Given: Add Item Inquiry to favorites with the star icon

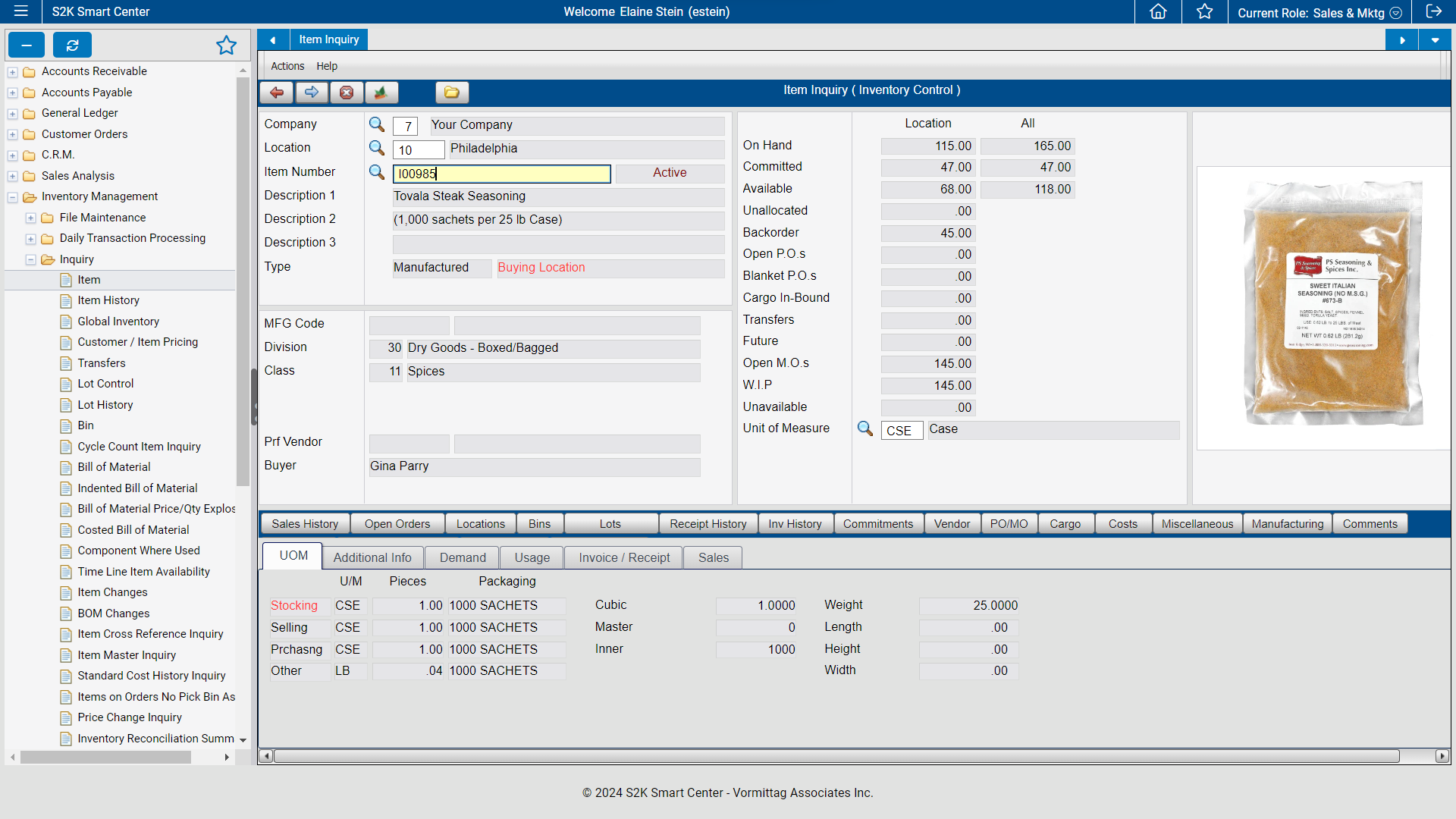Looking at the screenshot, I should pyautogui.click(x=226, y=45).
